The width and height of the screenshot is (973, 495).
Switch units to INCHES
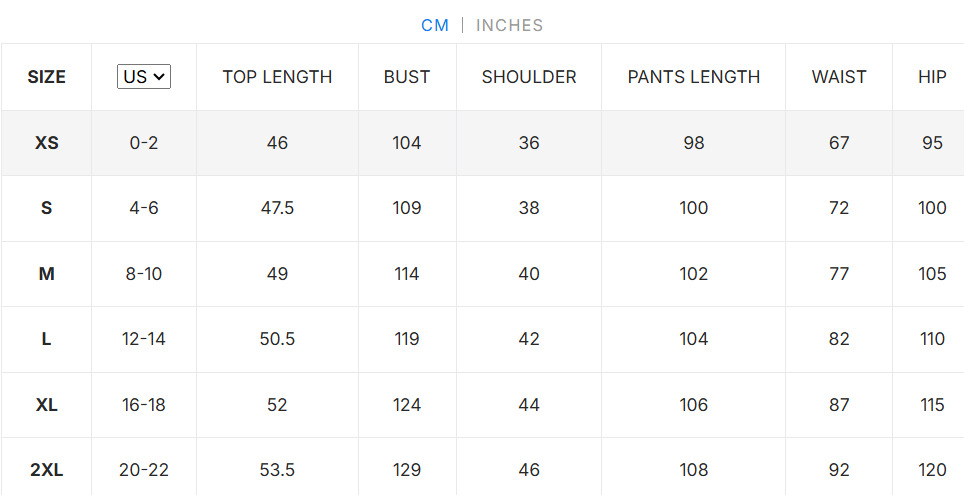coord(509,26)
